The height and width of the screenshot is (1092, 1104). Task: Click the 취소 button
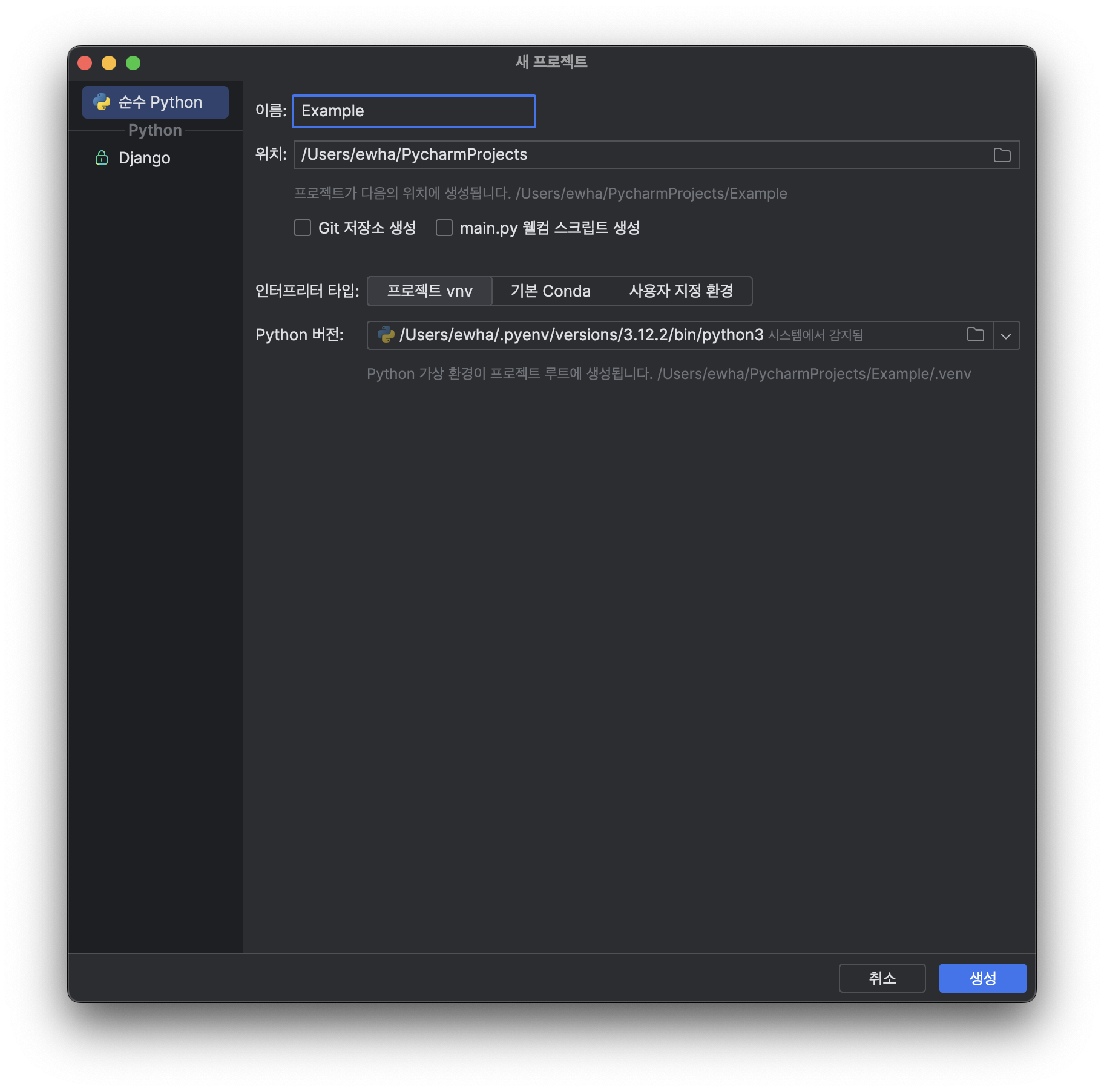pos(882,978)
